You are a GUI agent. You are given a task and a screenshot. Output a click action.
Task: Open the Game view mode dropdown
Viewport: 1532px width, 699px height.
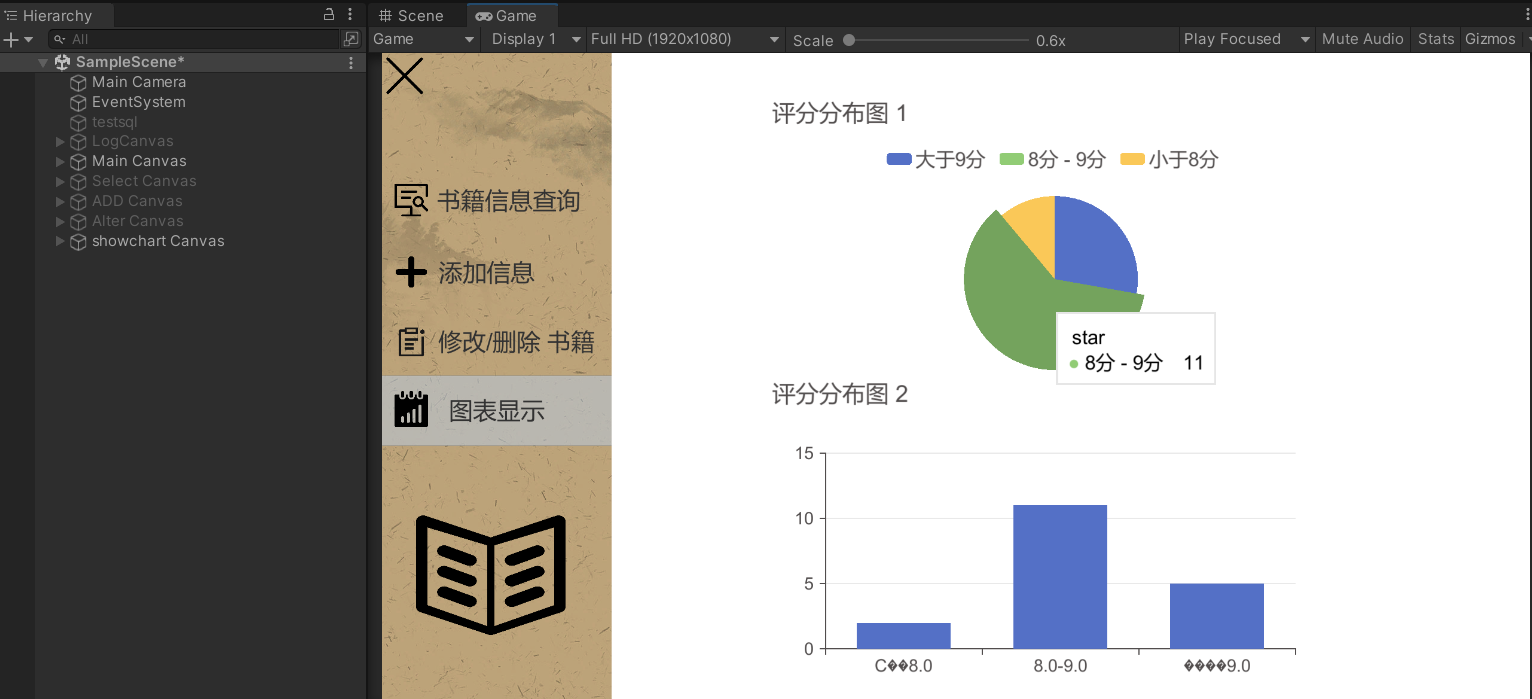424,39
